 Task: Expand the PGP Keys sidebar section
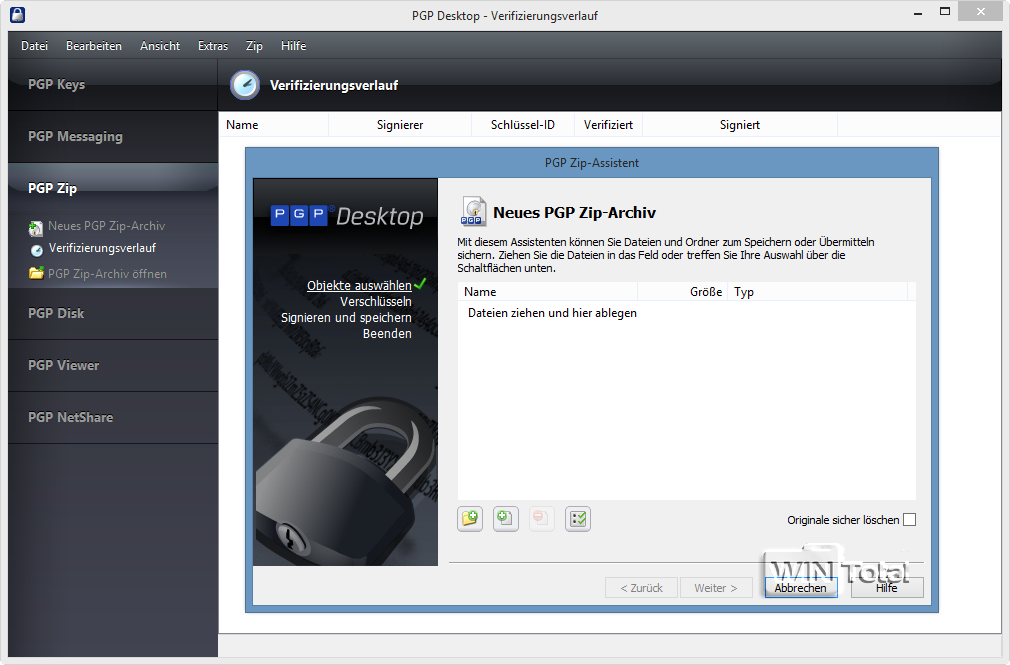[x=57, y=85]
